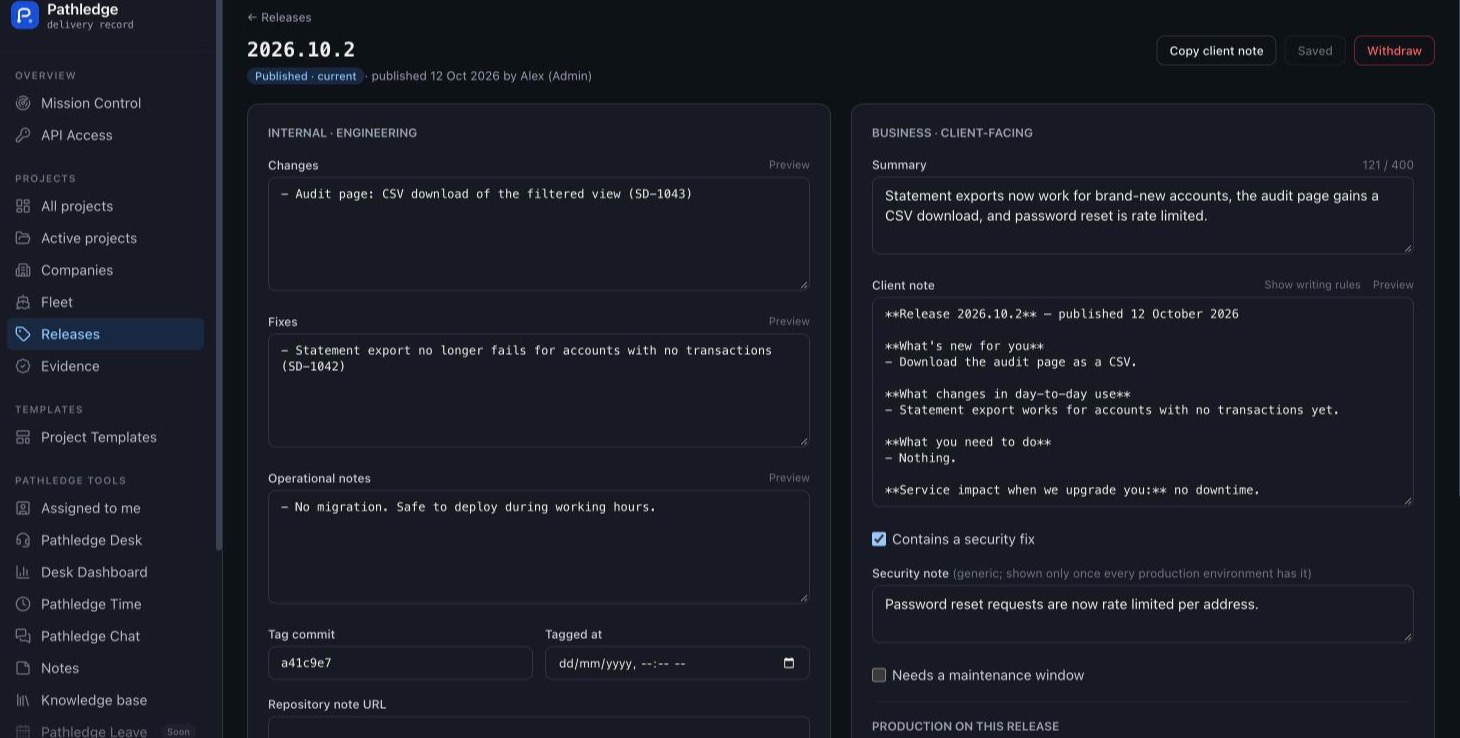1460x738 pixels.
Task: Click the Active projects folder icon
Action: (23, 238)
